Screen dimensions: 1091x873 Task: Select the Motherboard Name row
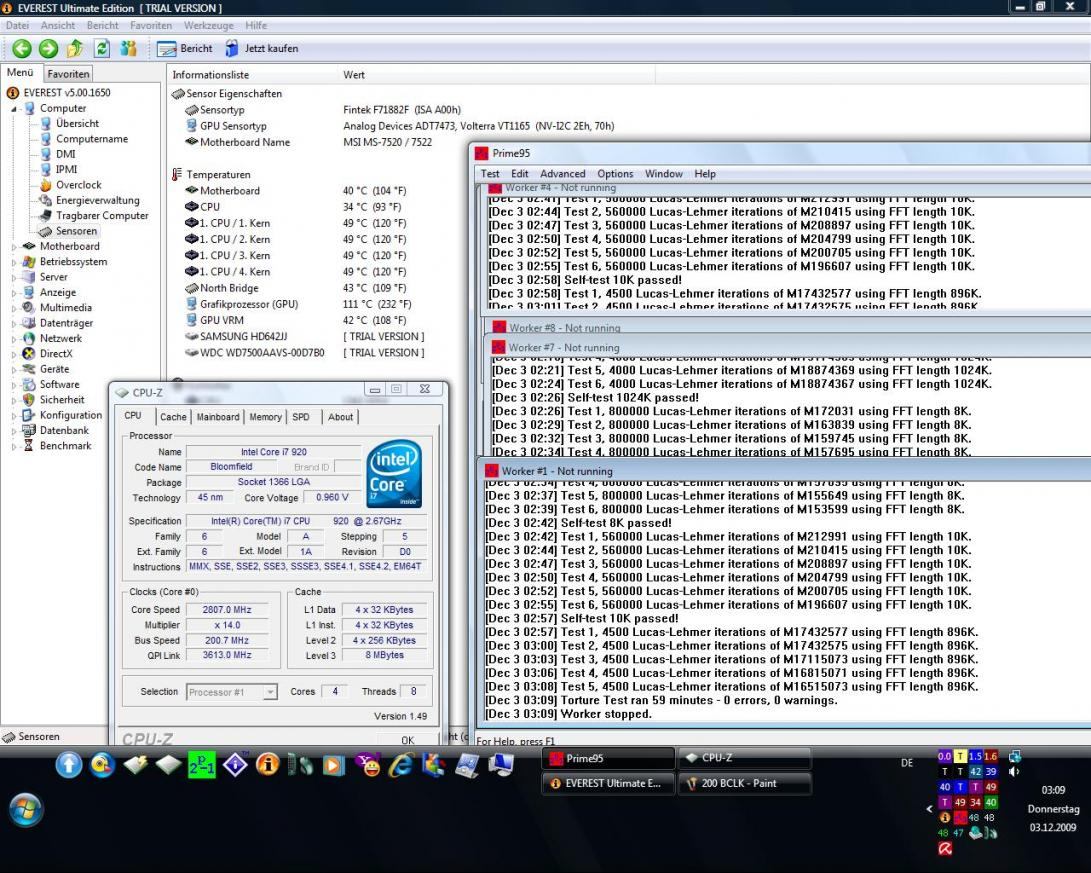click(x=309, y=142)
